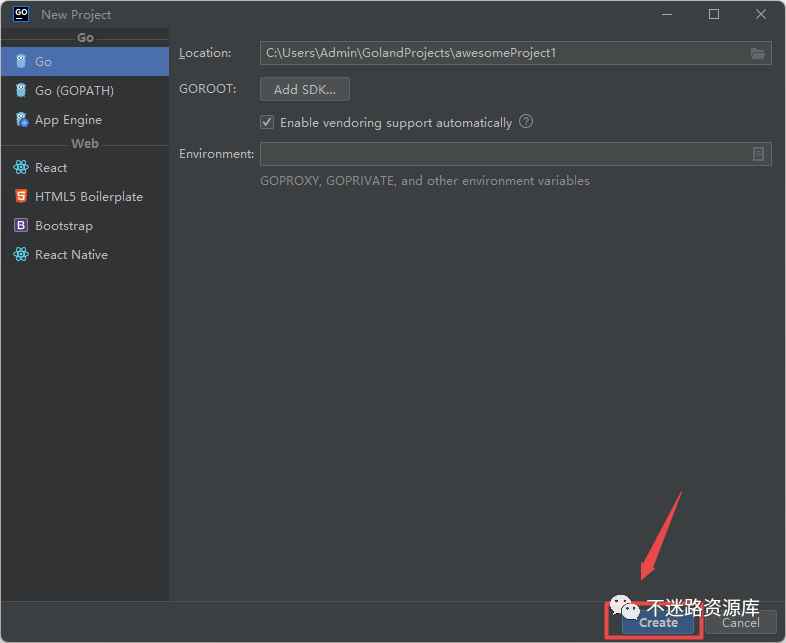Close the New Project dialog
This screenshot has width=786, height=643.
(760, 14)
